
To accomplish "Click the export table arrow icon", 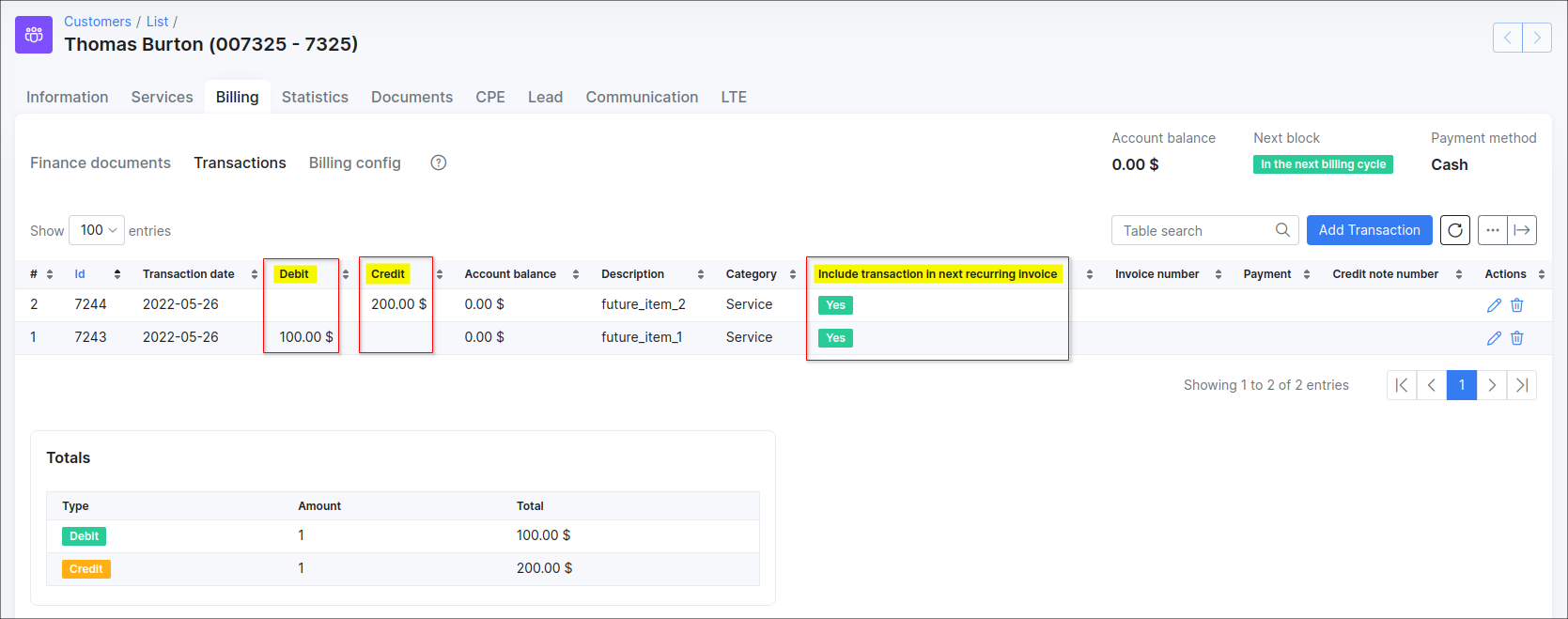I will (1522, 230).
